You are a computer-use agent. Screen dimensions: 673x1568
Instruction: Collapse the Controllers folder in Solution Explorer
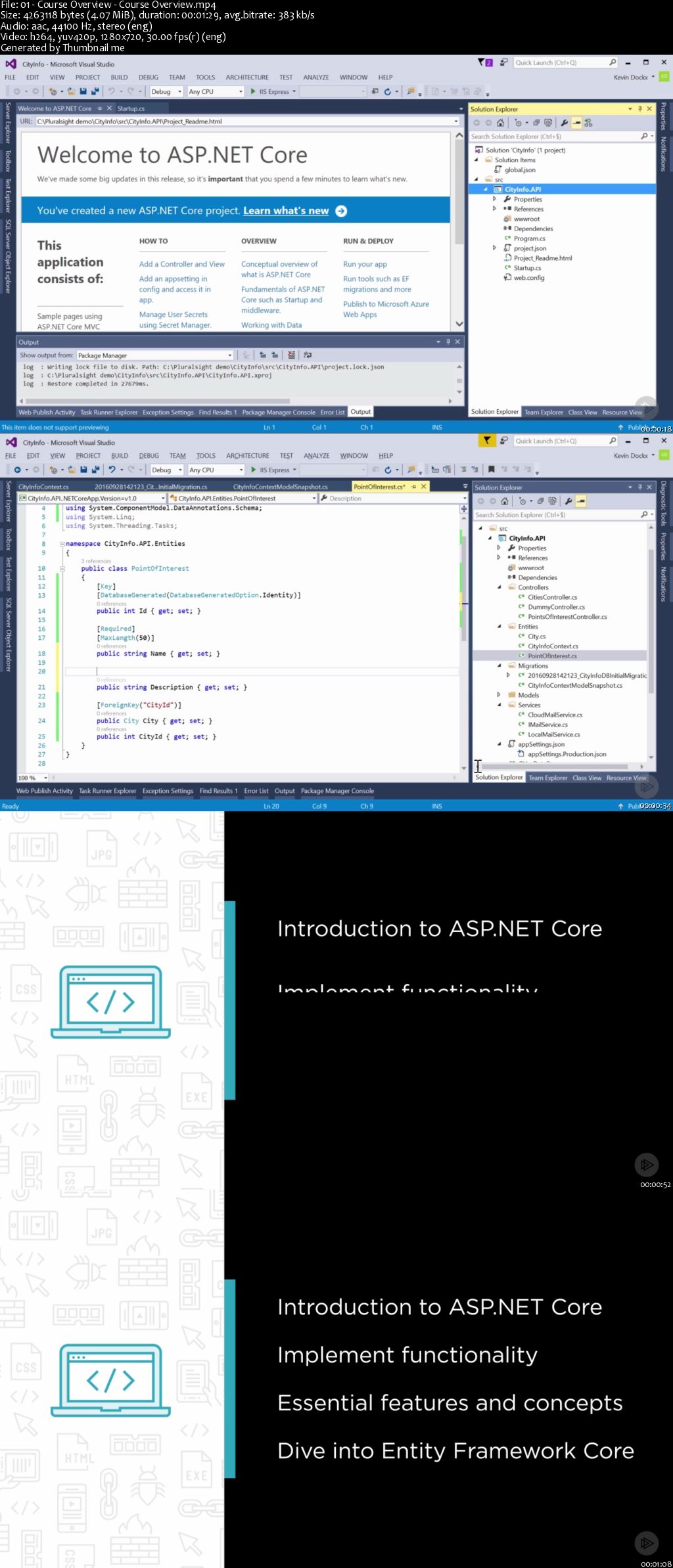pyautogui.click(x=499, y=587)
